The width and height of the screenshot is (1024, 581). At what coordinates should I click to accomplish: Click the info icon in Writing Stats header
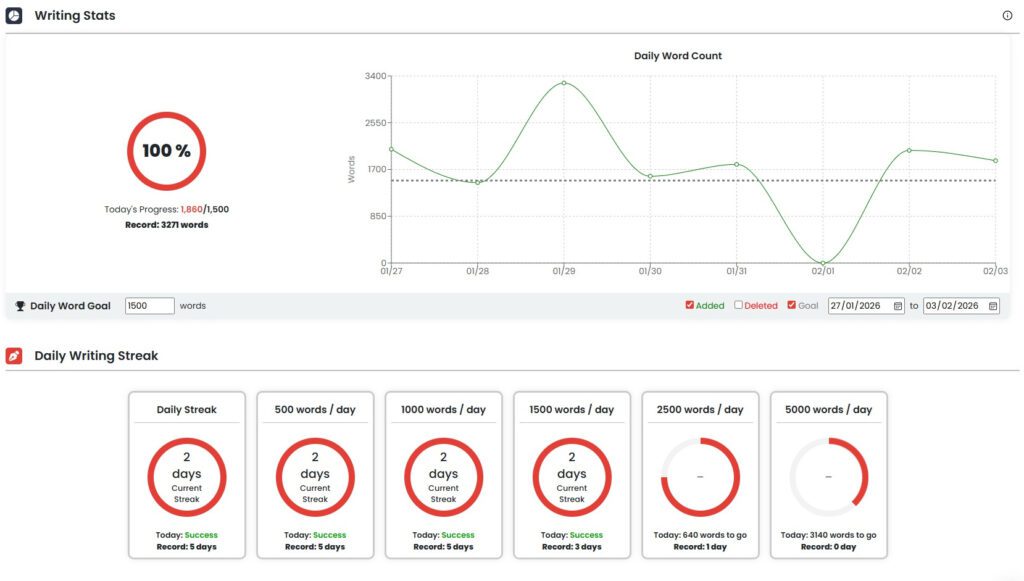pos(1007,16)
